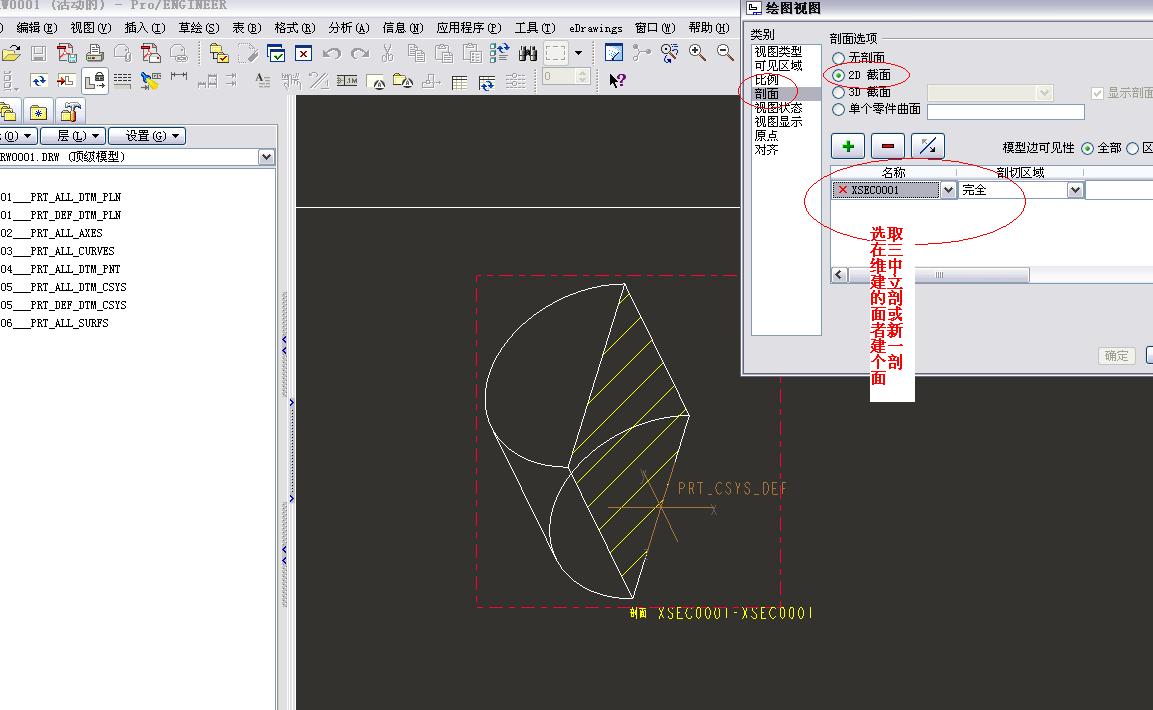Click the Undo arrow icon
Viewport: 1153px width, 710px height.
pos(332,53)
